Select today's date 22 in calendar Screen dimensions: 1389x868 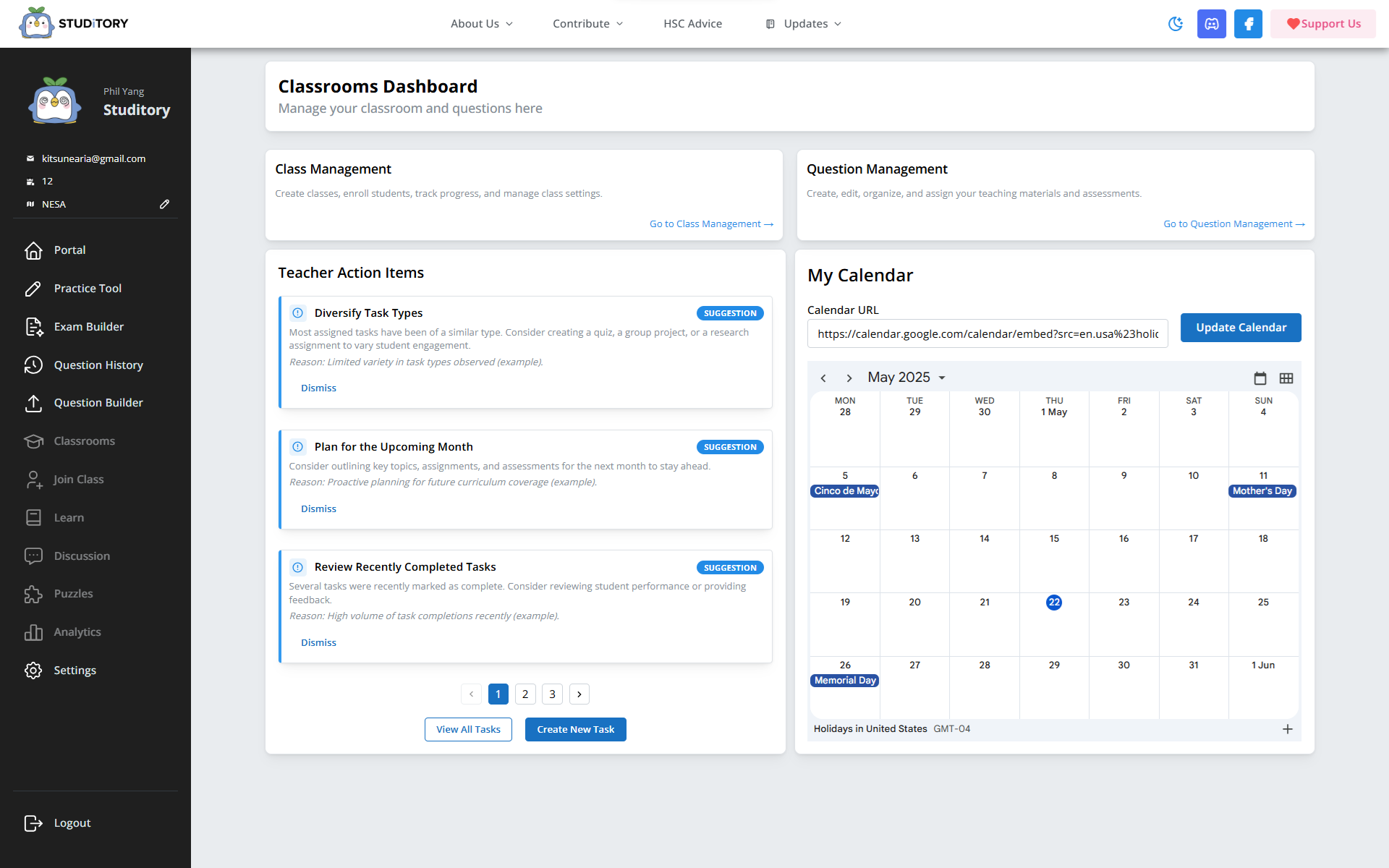pos(1054,603)
